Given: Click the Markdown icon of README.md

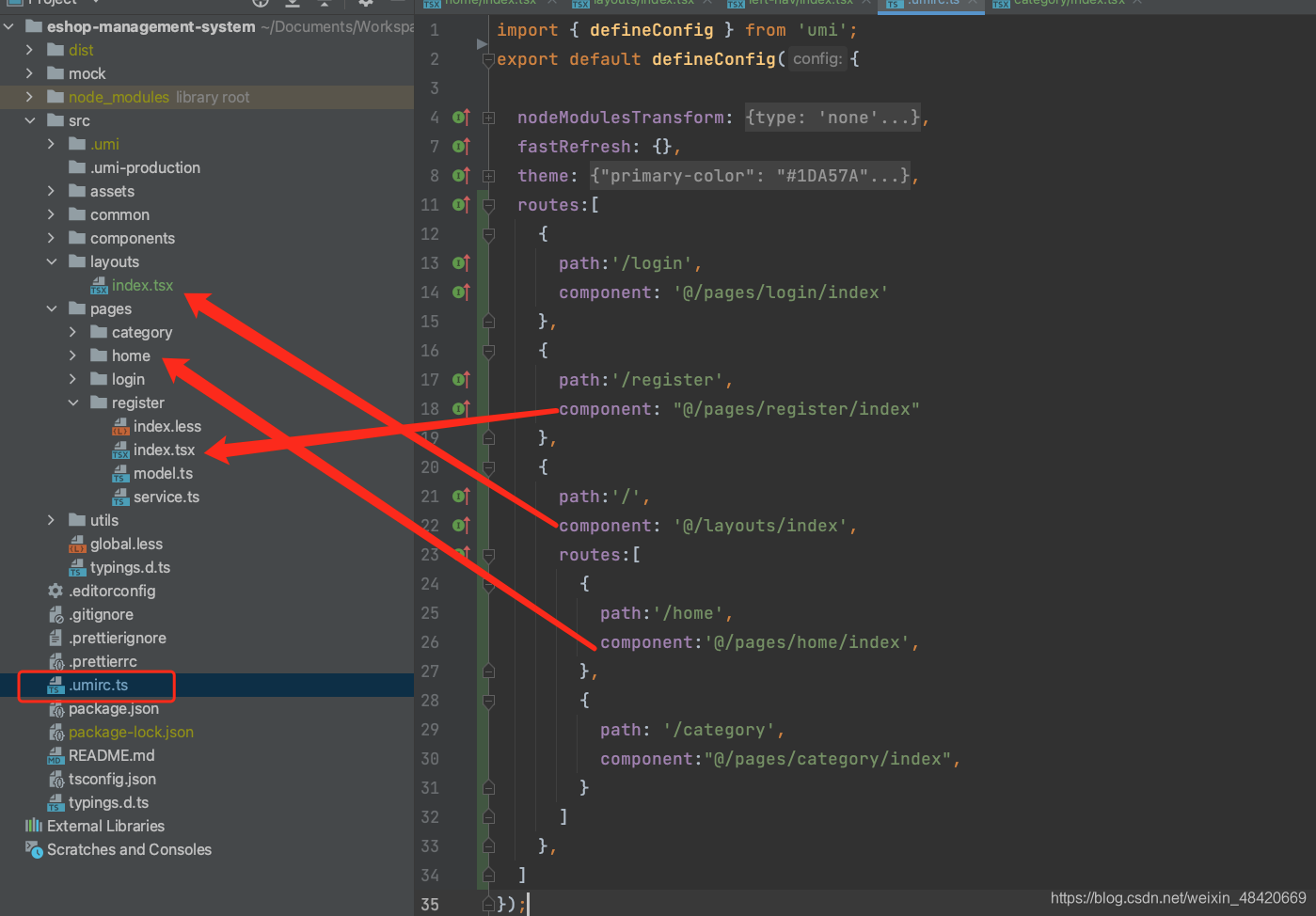Looking at the screenshot, I should tap(55, 756).
